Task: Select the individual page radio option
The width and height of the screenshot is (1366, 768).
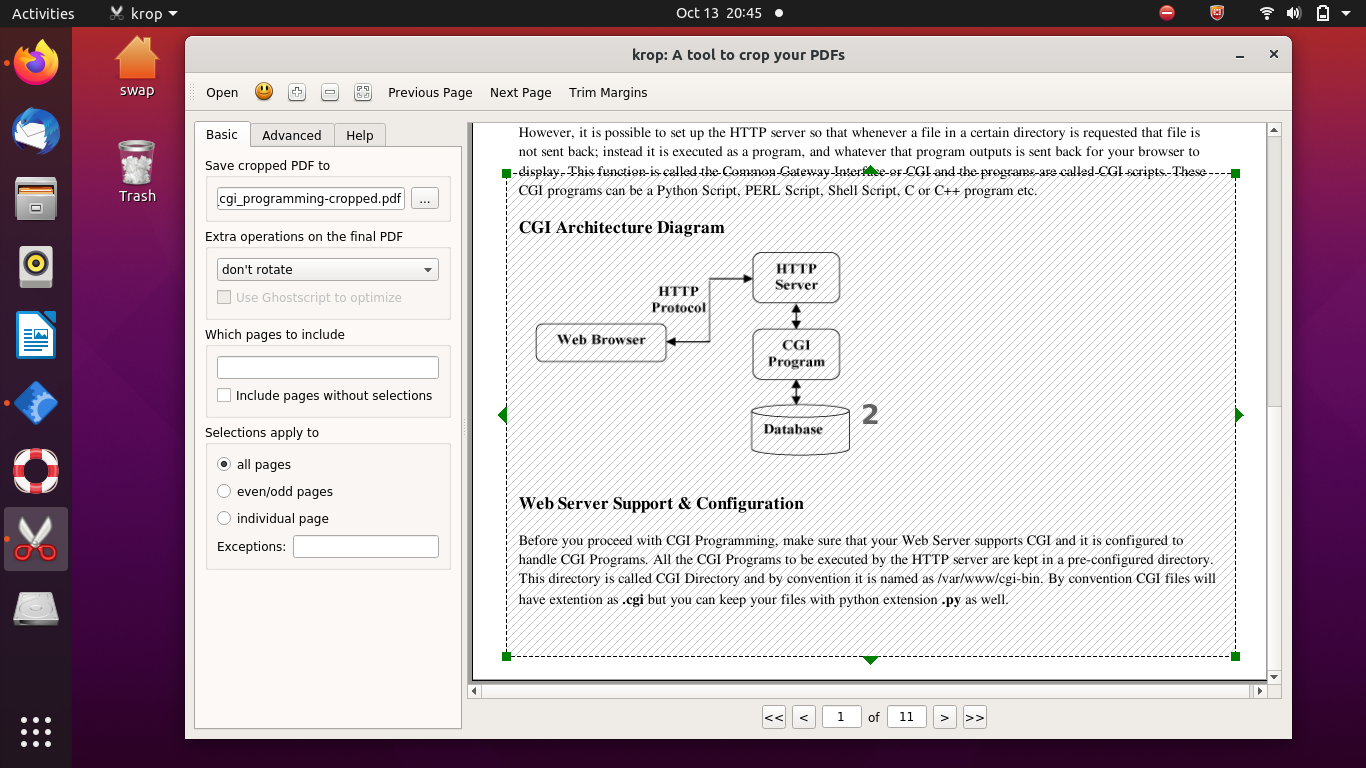Action: 225,518
